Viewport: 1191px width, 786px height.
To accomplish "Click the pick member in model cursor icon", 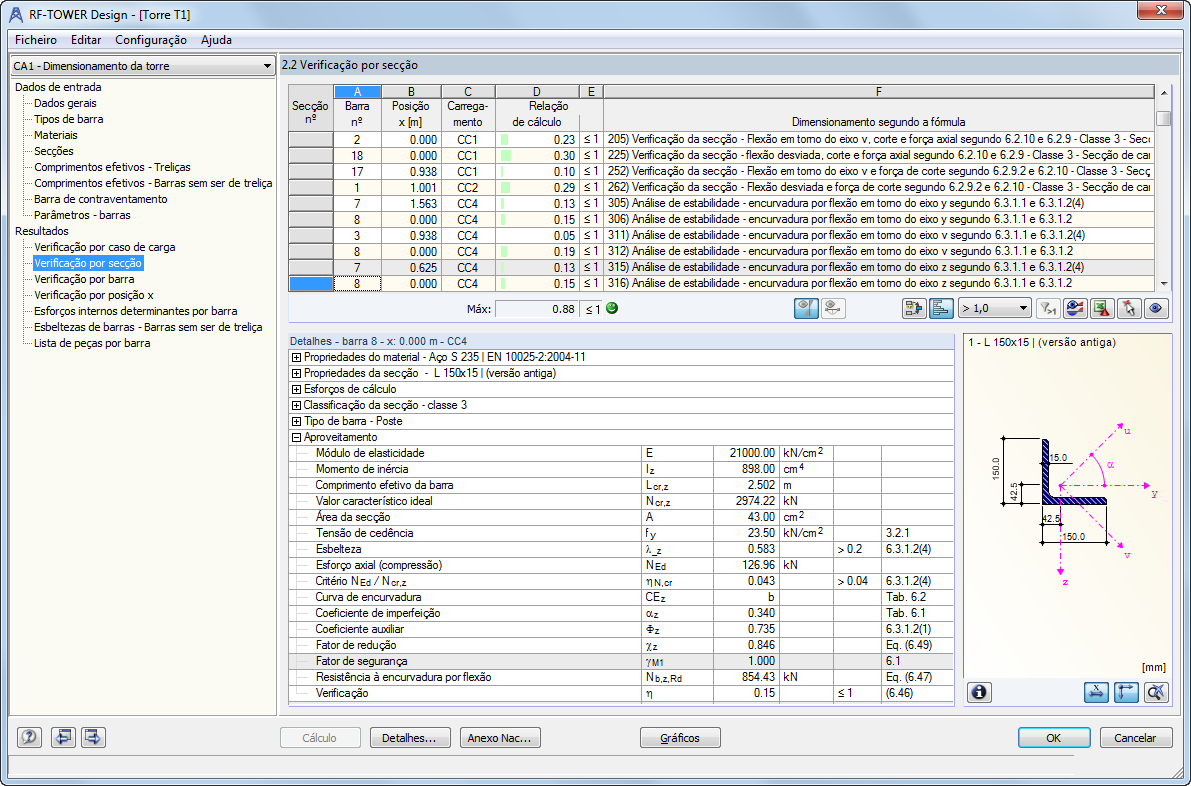I will [1129, 308].
